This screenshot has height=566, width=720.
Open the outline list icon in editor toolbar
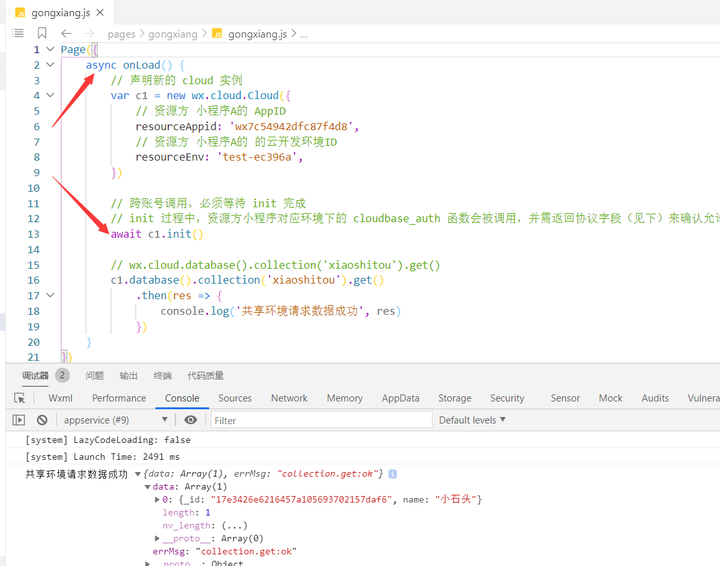tap(18, 33)
